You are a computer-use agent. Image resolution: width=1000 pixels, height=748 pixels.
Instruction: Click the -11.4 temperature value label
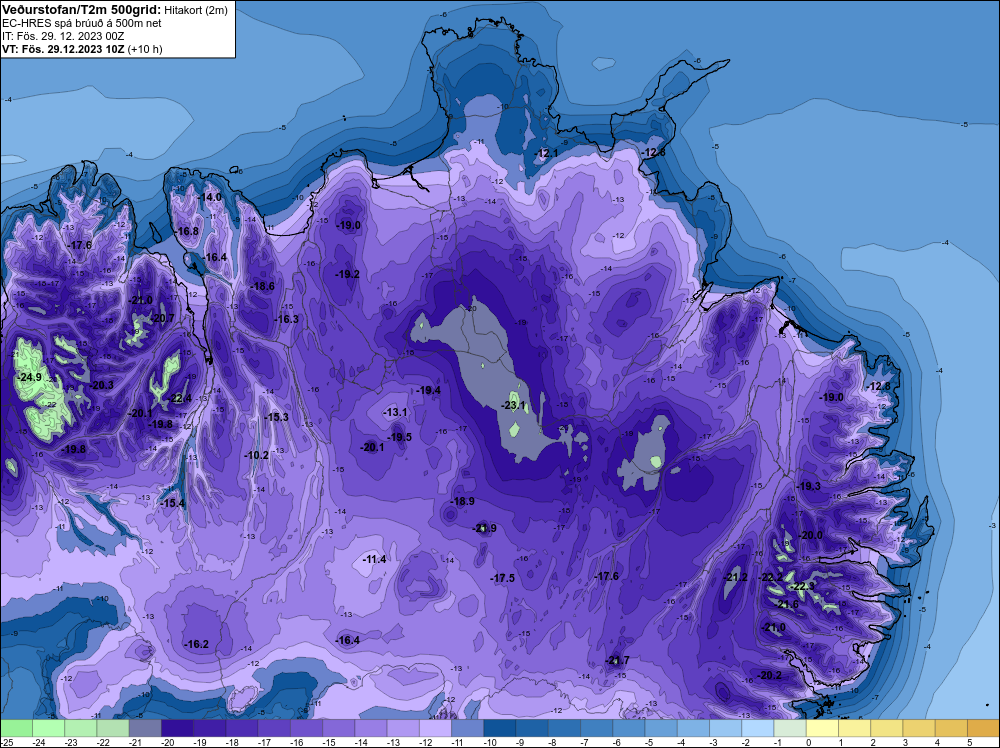pyautogui.click(x=374, y=559)
